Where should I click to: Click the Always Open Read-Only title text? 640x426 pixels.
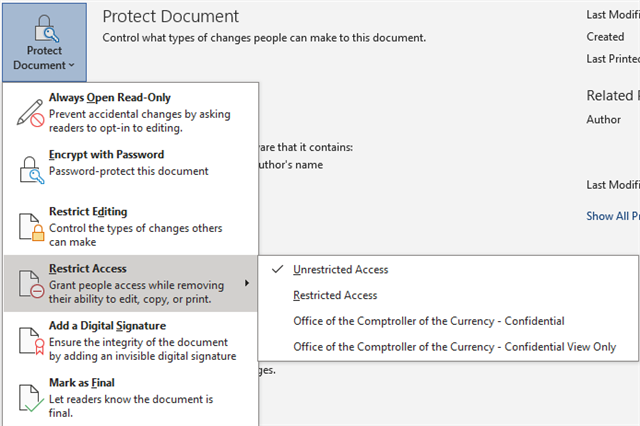pos(110,98)
